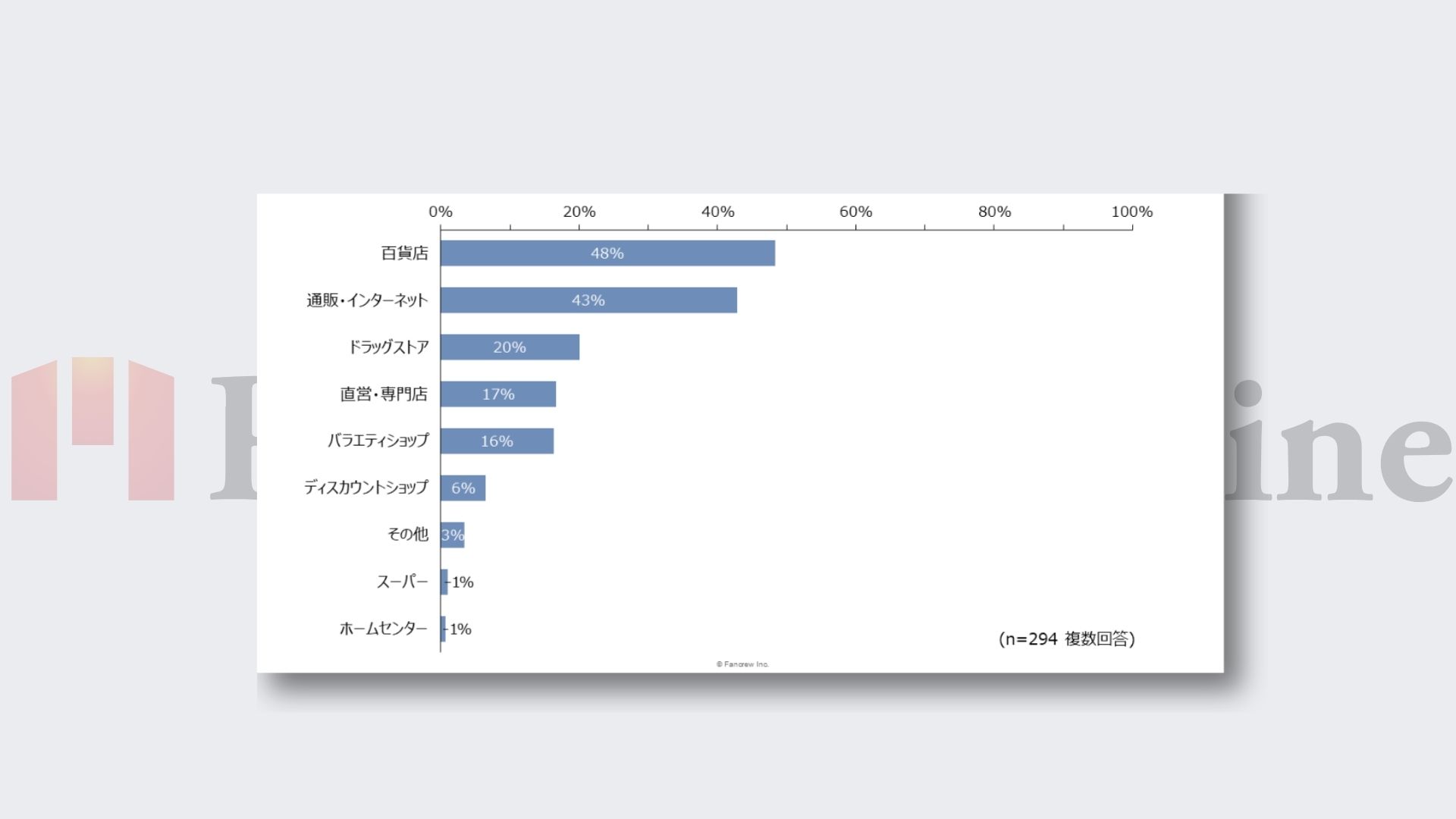Click the 通販・インターネット category label
The image size is (1456, 819).
[x=367, y=300]
